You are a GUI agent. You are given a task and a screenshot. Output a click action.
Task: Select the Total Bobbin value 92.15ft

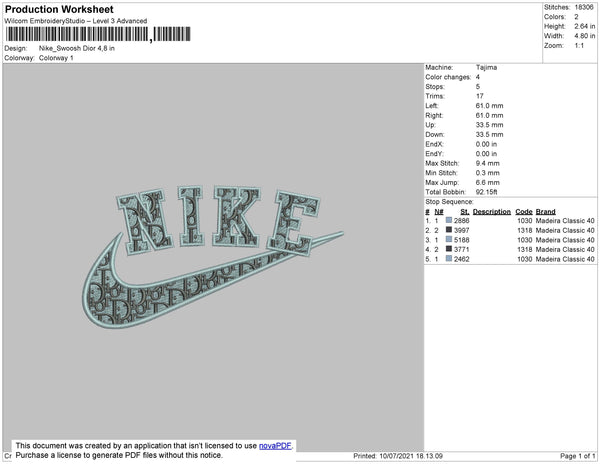coord(486,192)
